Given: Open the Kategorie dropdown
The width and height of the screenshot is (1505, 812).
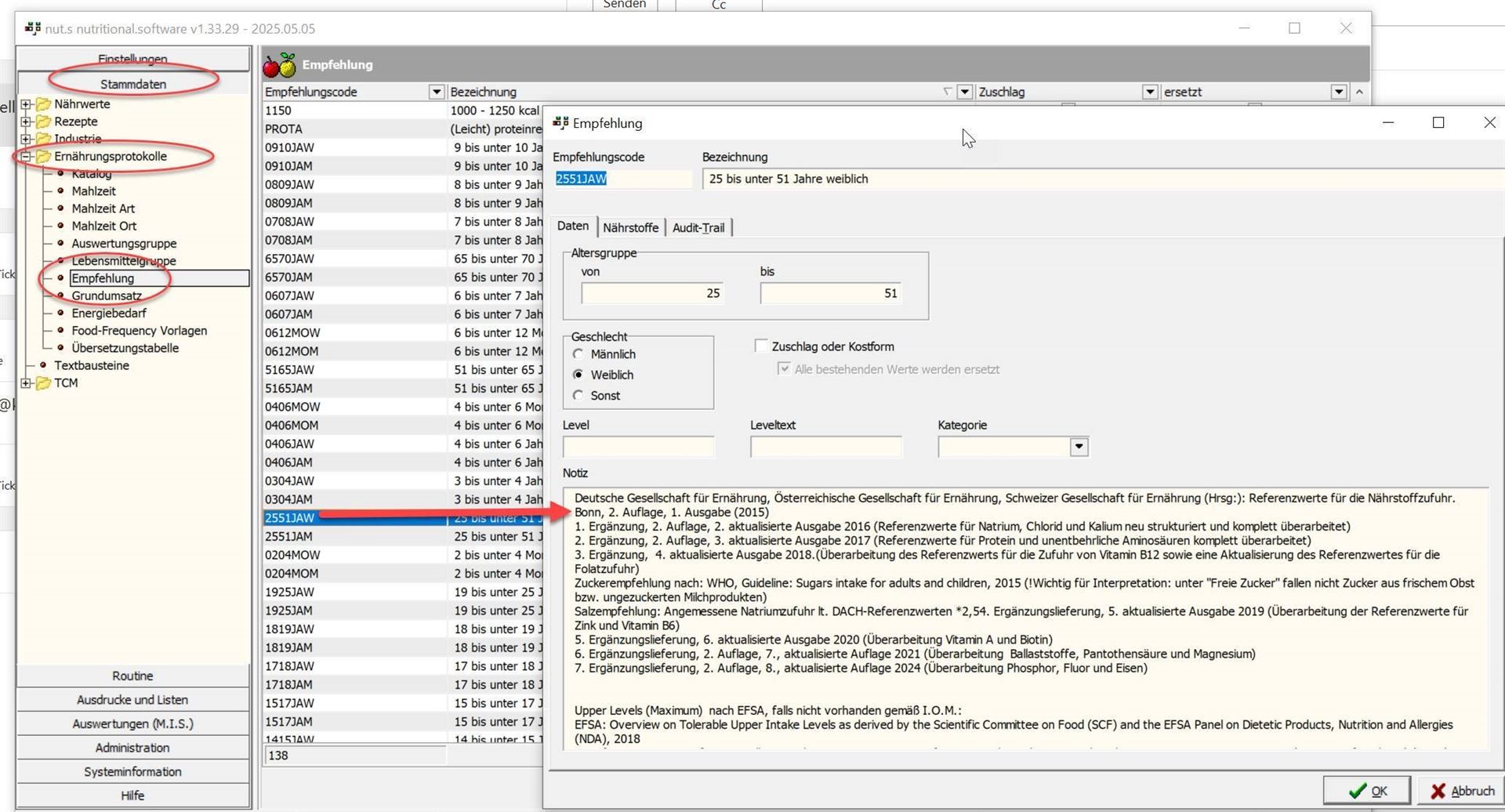Looking at the screenshot, I should click(1079, 447).
